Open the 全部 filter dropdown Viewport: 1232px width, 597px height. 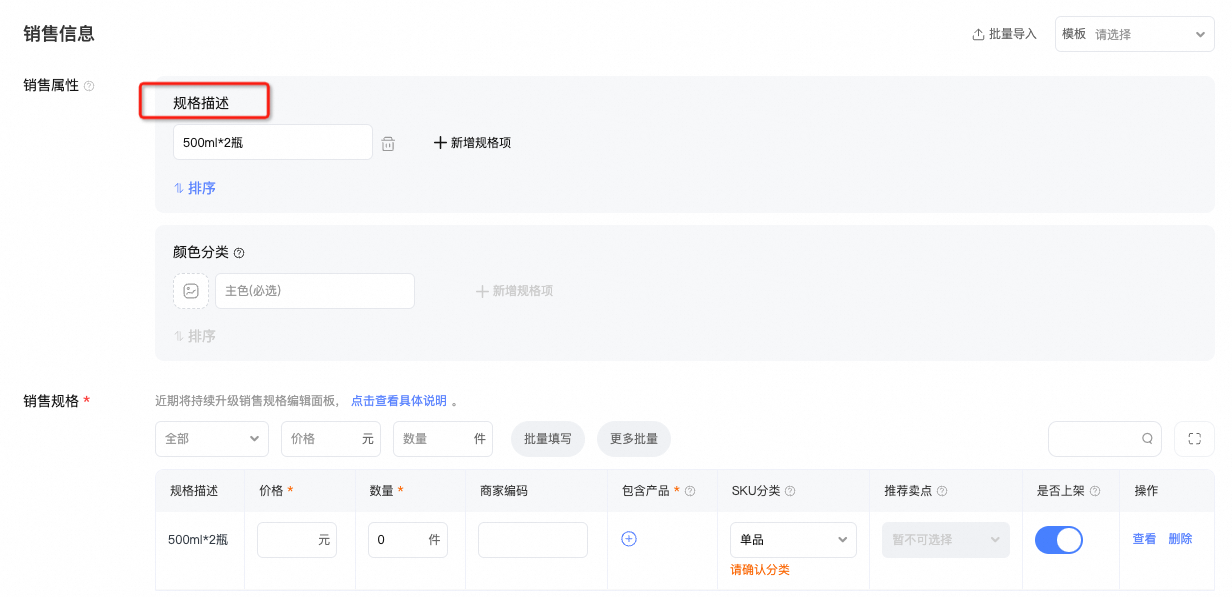(x=212, y=439)
